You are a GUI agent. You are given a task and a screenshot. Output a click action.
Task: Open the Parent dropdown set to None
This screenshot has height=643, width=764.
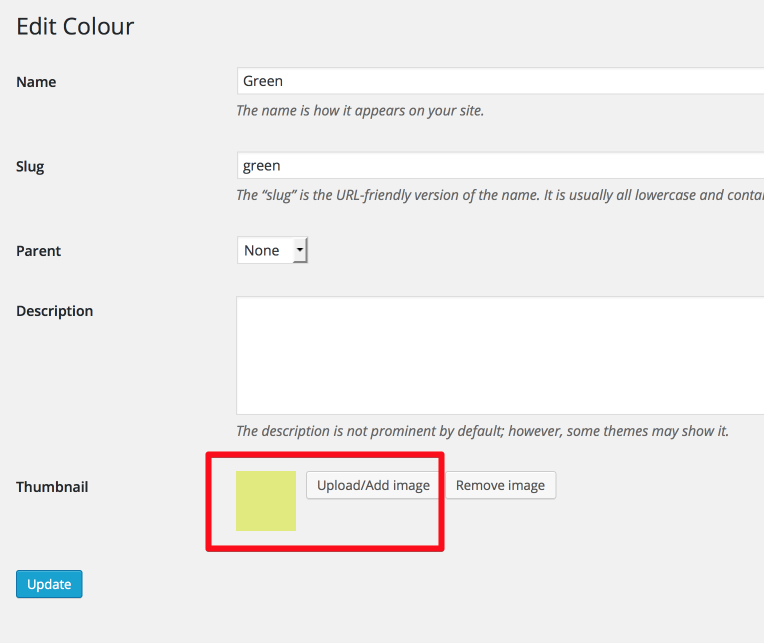(272, 250)
